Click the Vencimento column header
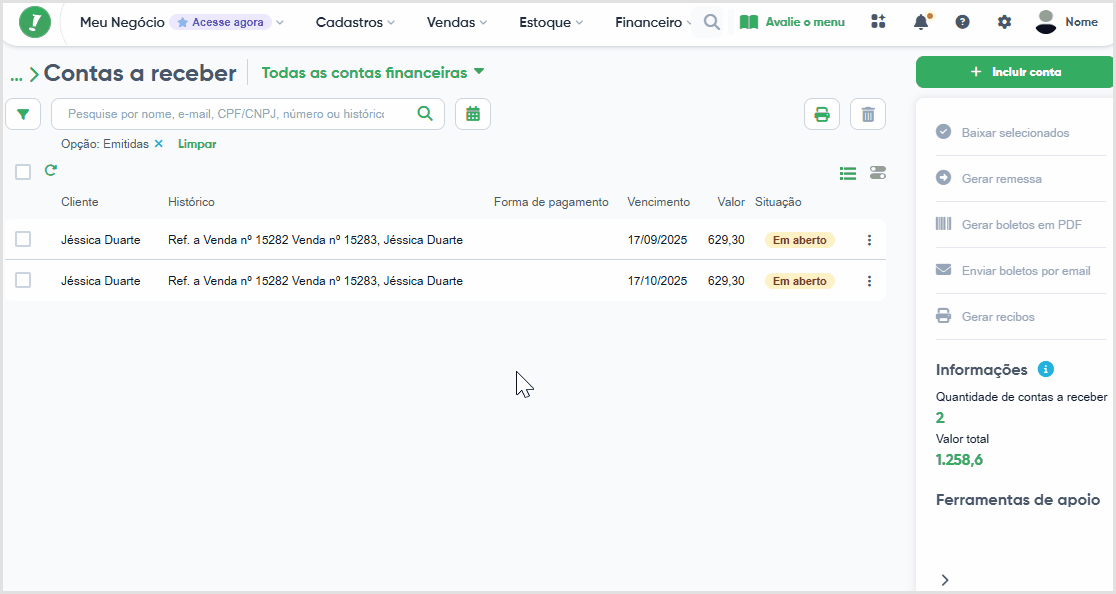Image resolution: width=1116 pixels, height=594 pixels. [658, 202]
